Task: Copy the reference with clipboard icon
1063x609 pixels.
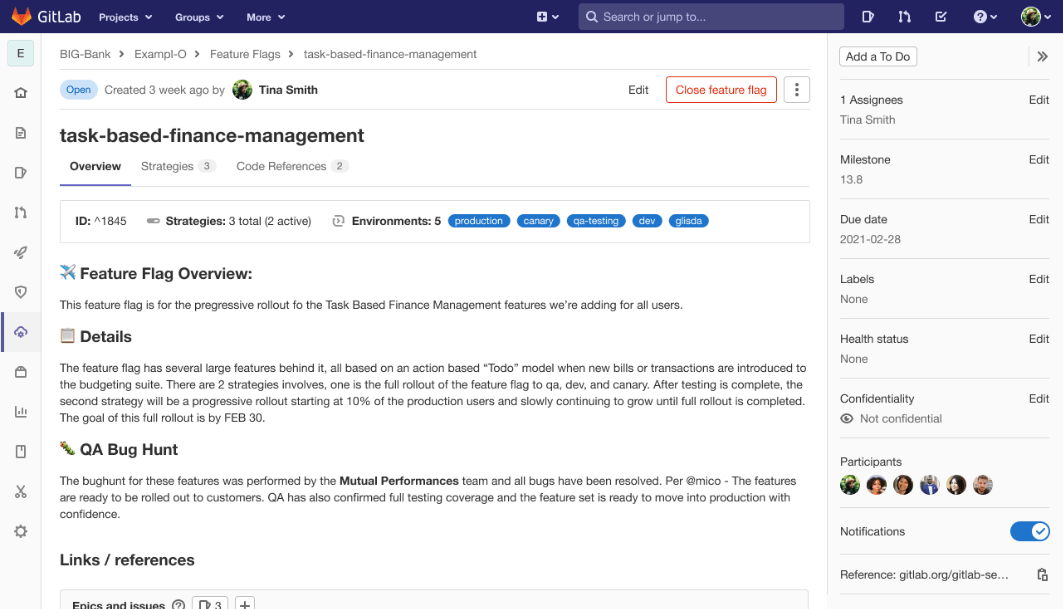Action: click(x=1042, y=575)
